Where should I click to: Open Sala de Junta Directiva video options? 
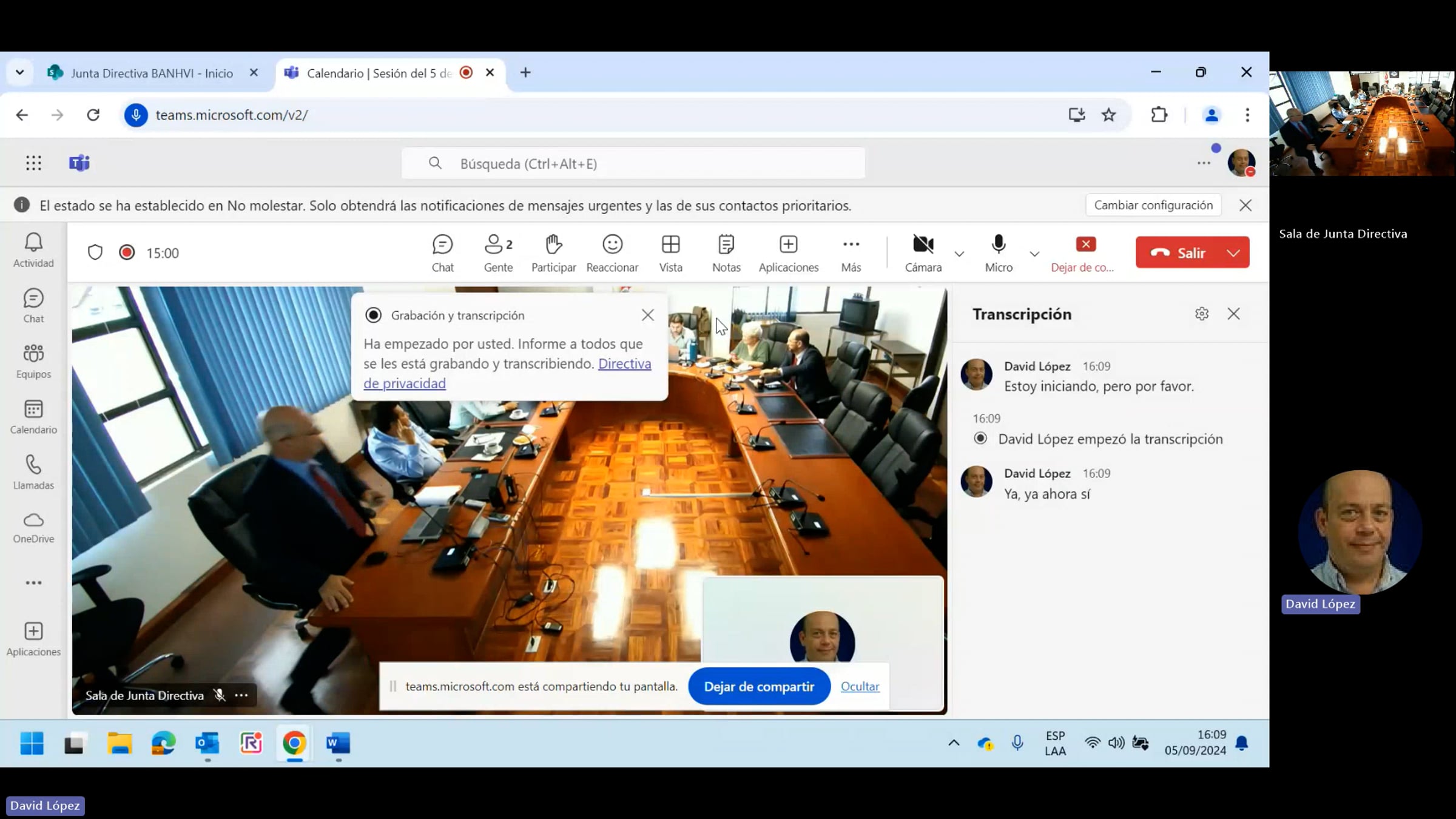pyautogui.click(x=241, y=695)
